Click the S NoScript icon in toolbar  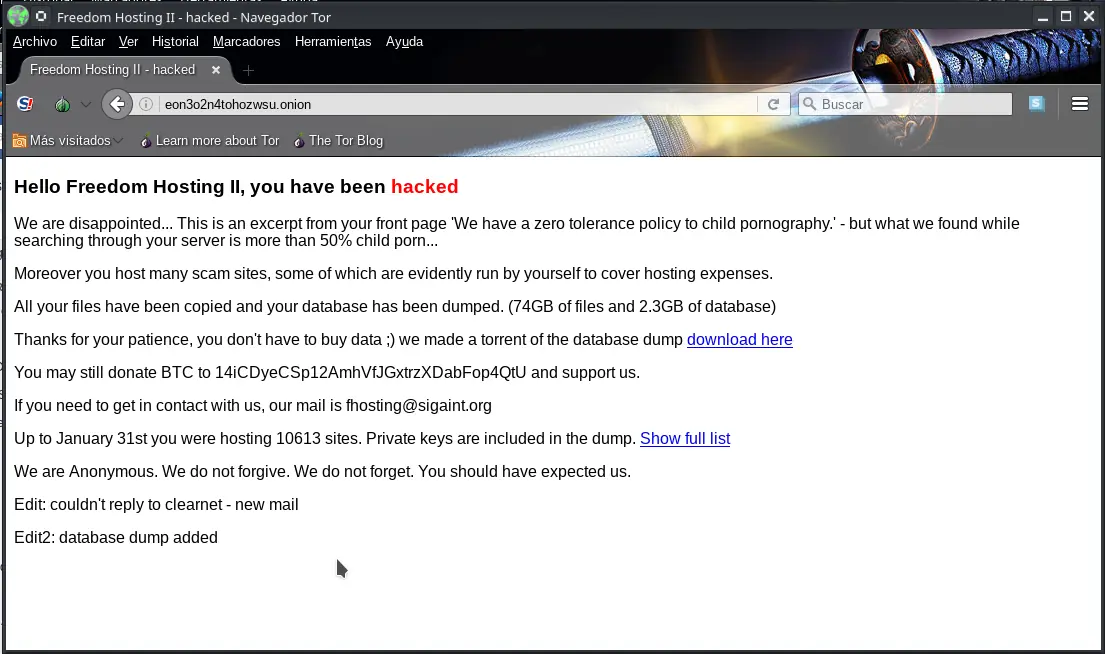pos(25,104)
